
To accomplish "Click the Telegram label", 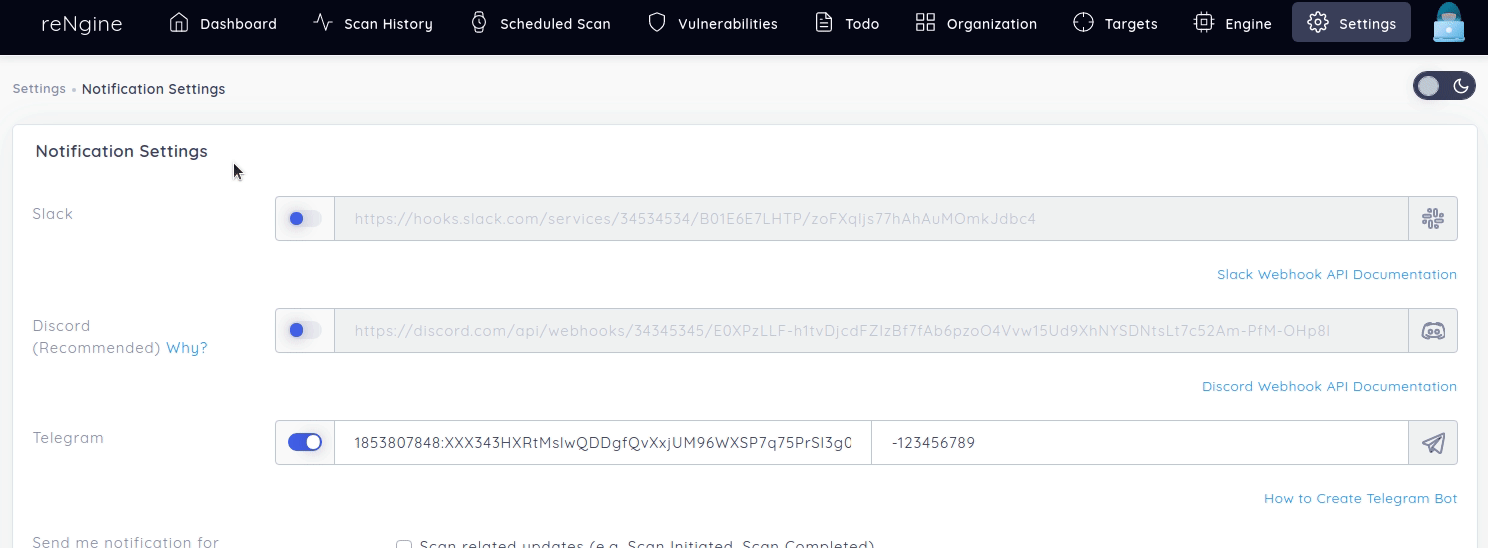I will click(68, 437).
